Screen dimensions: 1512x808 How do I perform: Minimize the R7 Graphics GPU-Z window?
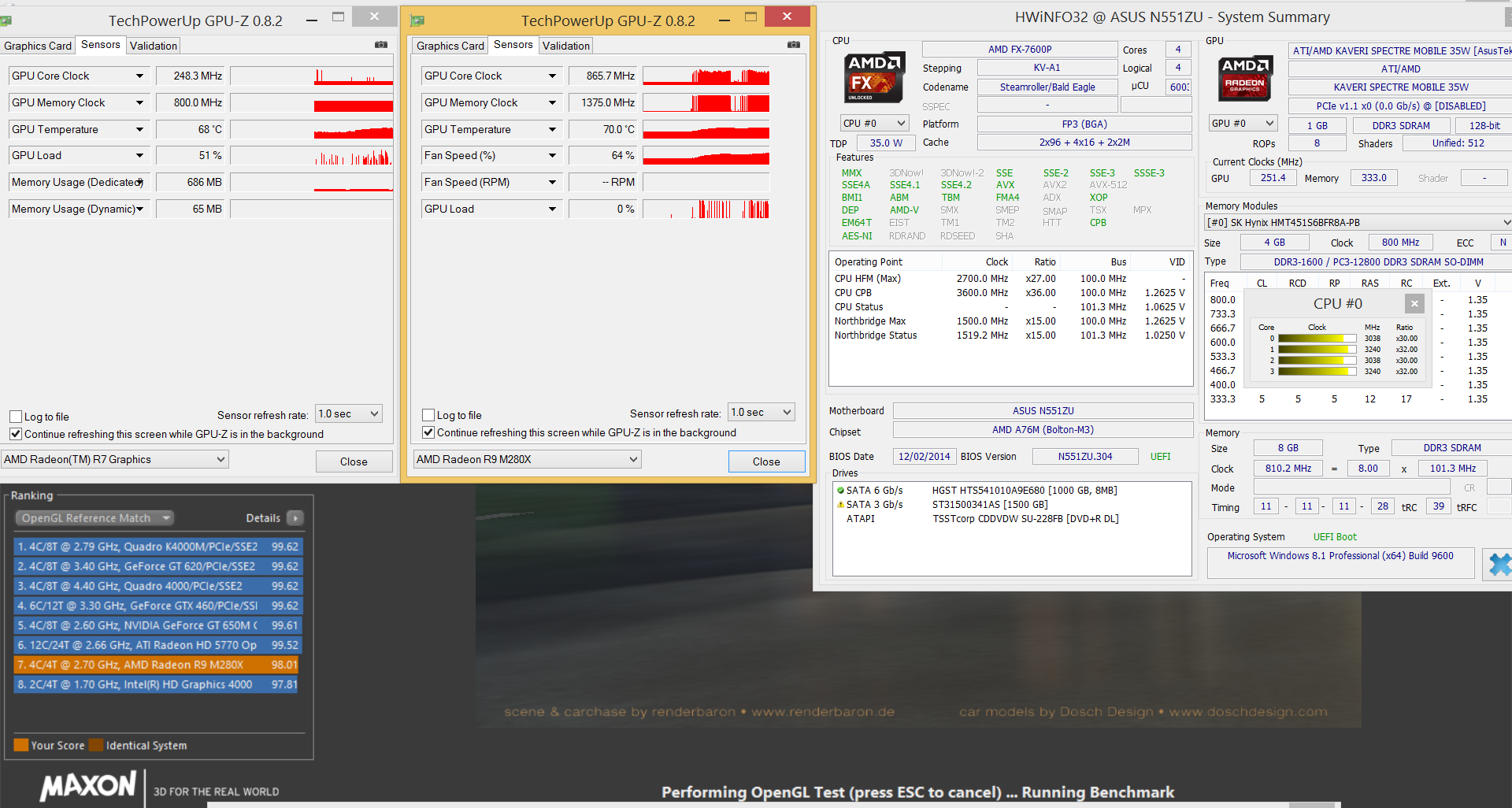tap(312, 19)
